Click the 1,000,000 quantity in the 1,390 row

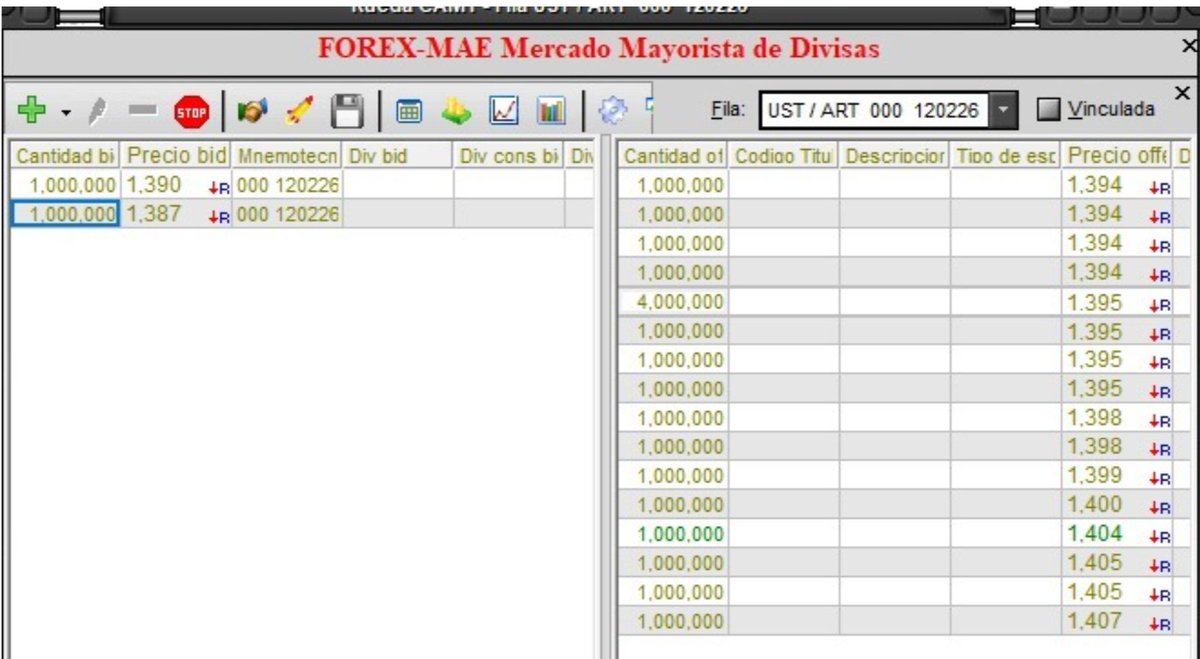(x=66, y=185)
